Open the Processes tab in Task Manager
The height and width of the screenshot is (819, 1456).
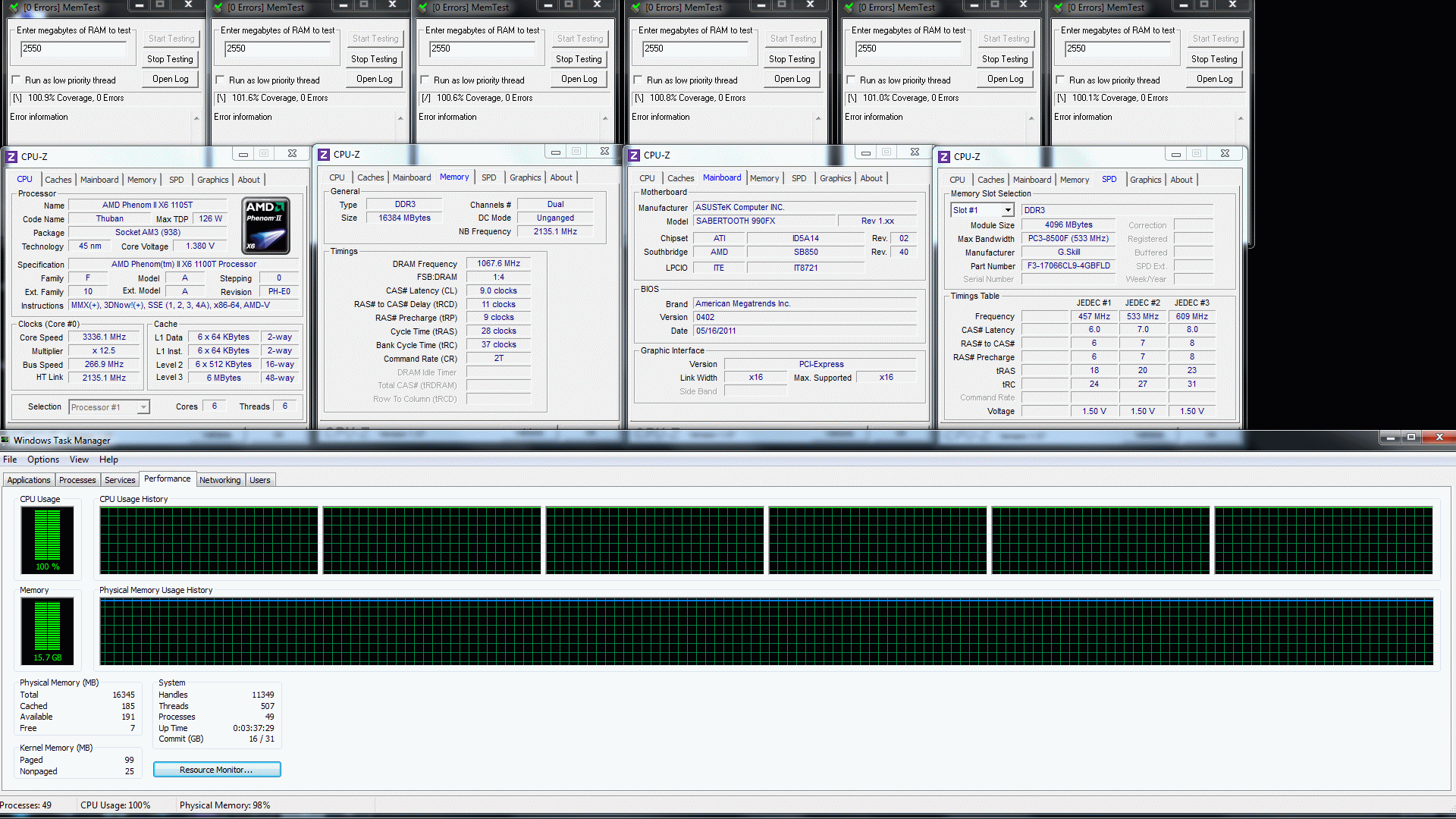[77, 480]
